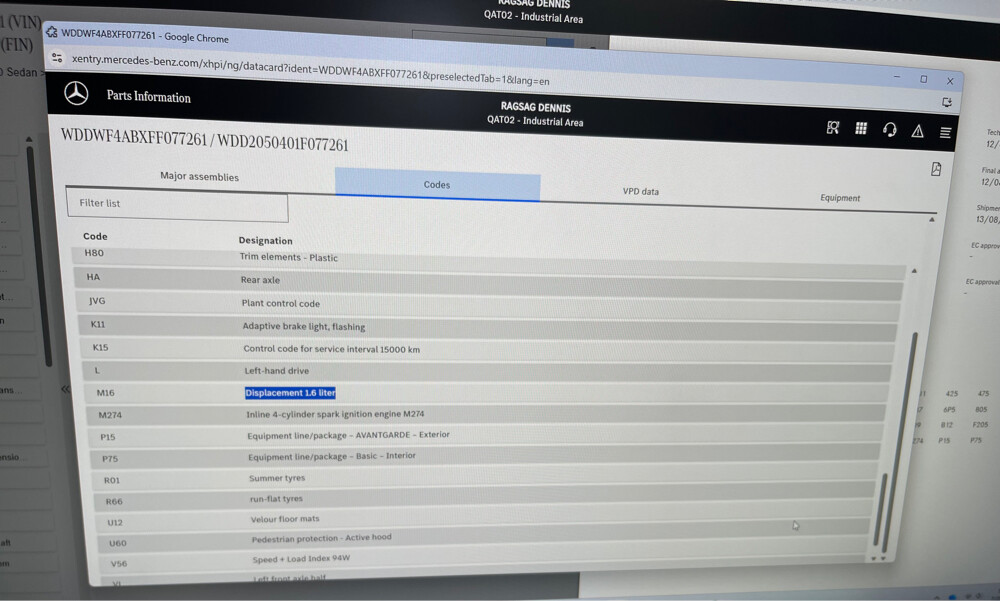
Task: Click the Chrome address bar URL
Action: pos(310,70)
